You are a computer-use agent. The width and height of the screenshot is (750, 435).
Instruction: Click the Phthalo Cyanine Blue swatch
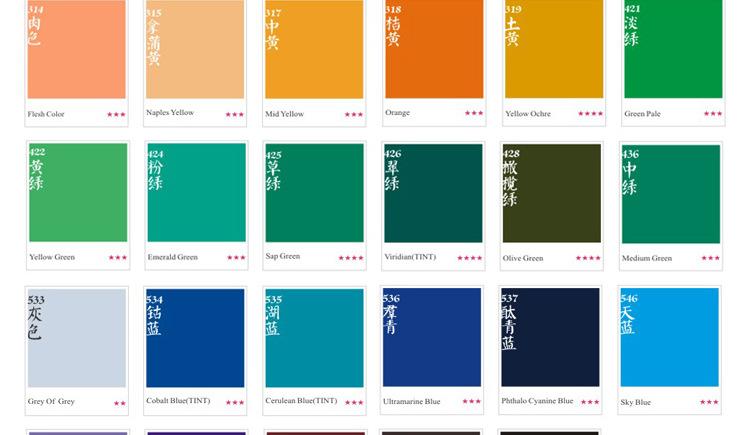coord(550,338)
